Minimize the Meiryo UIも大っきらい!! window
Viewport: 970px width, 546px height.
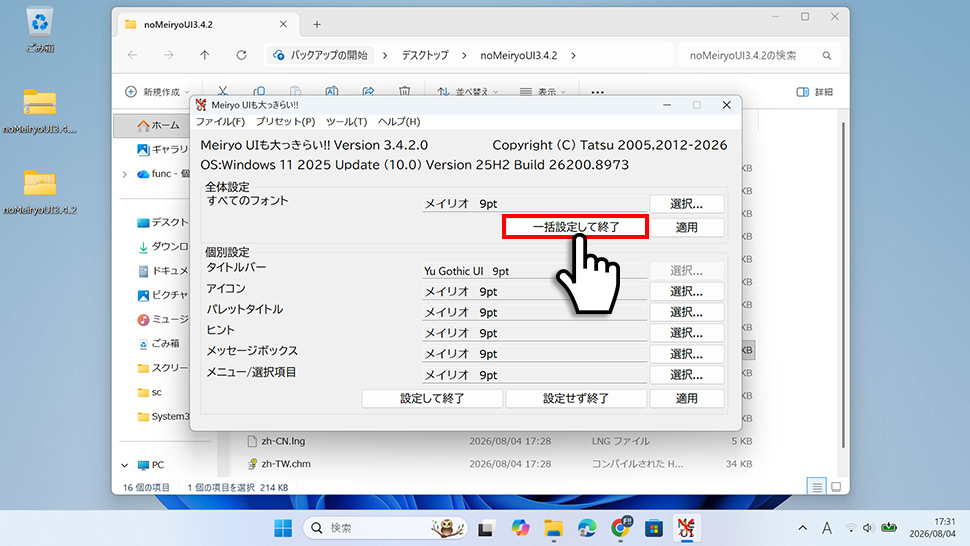[x=667, y=105]
